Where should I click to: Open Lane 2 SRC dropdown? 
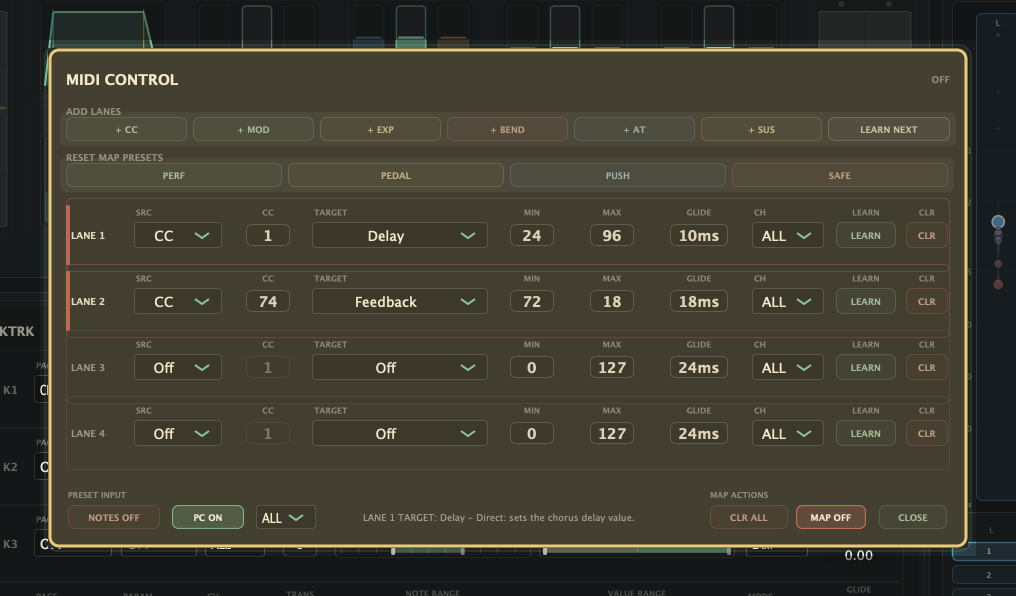178,301
